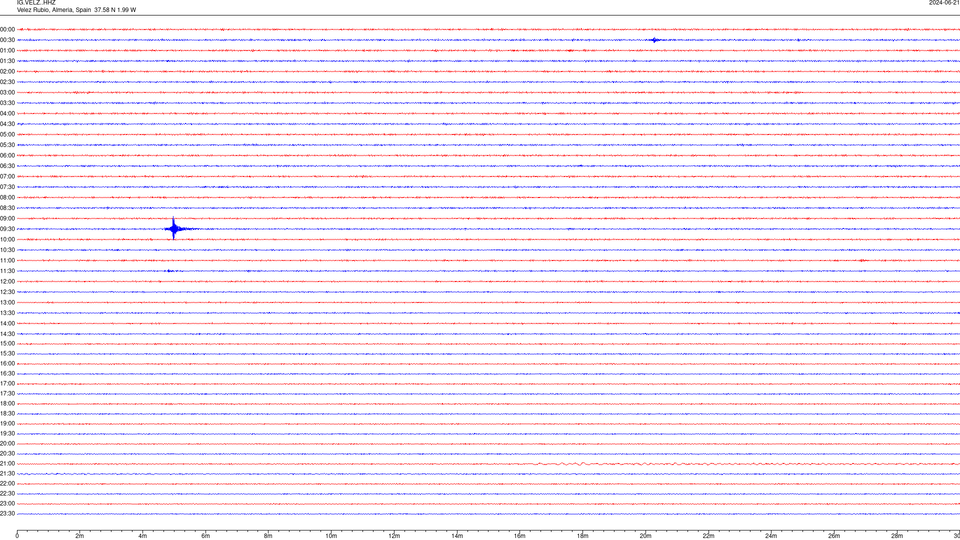
Task: Click the 03:00 time label
Action: tap(7, 93)
